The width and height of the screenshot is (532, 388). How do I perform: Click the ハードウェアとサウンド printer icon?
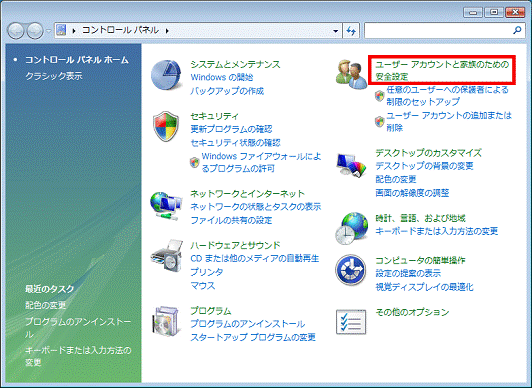pyautogui.click(x=167, y=255)
